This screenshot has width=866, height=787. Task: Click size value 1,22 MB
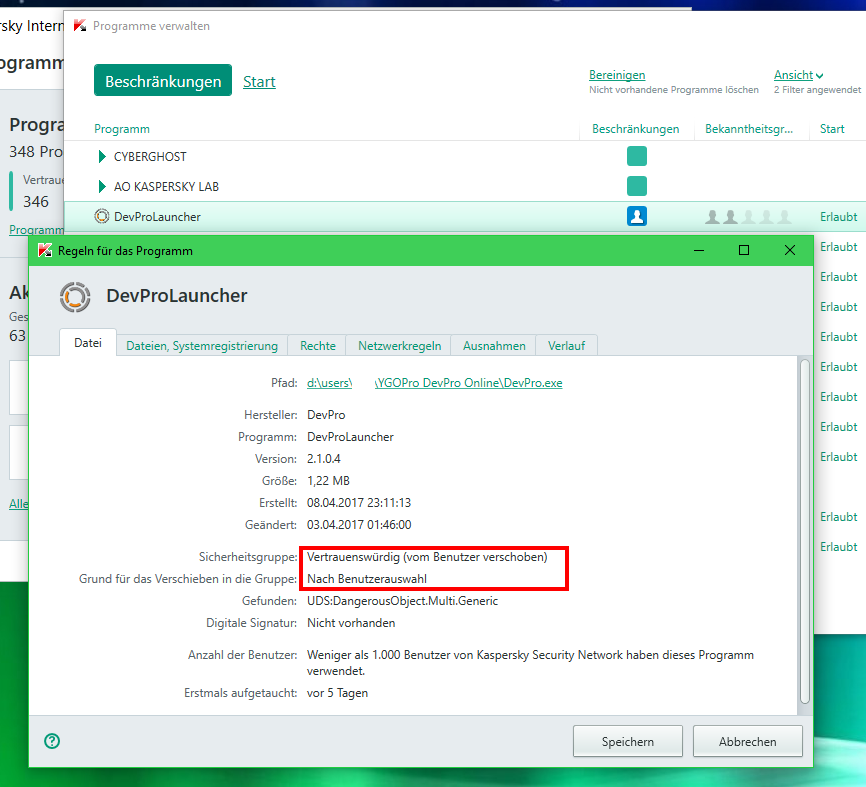[x=328, y=480]
